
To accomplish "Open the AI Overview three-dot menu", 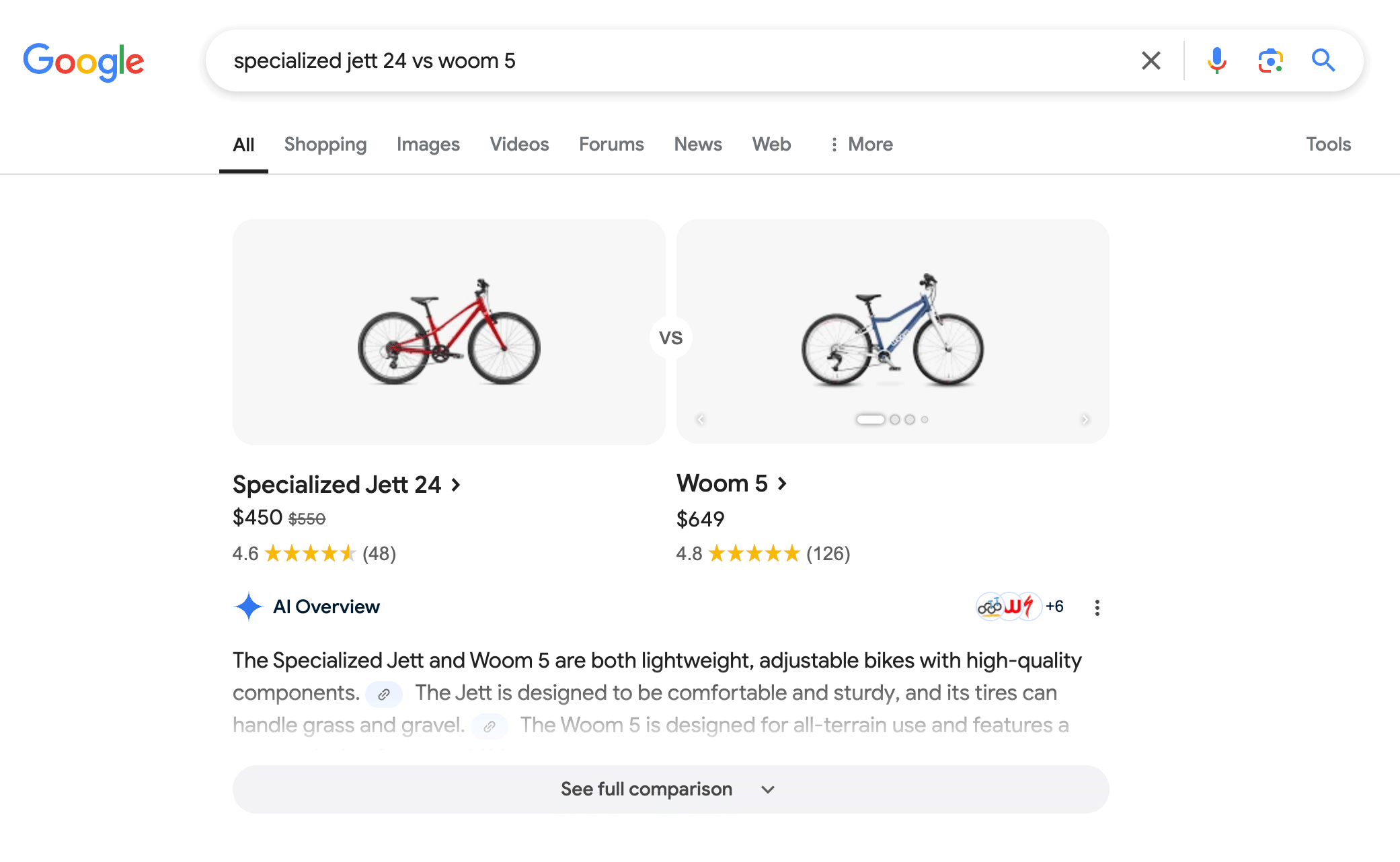I will pyautogui.click(x=1097, y=608).
